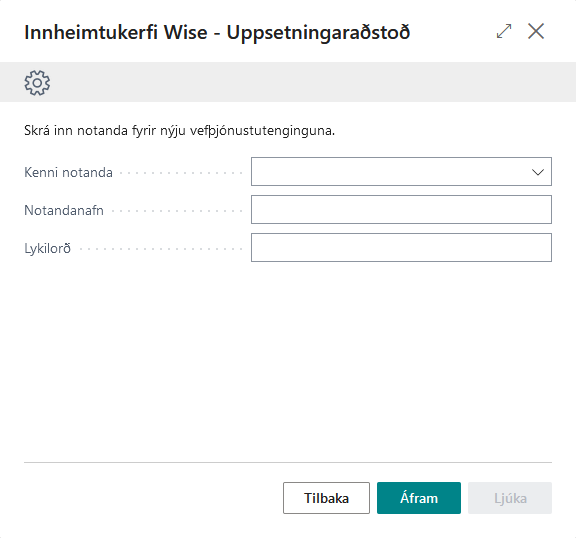Click the Lykilorð label
576x538 pixels.
[47, 249]
